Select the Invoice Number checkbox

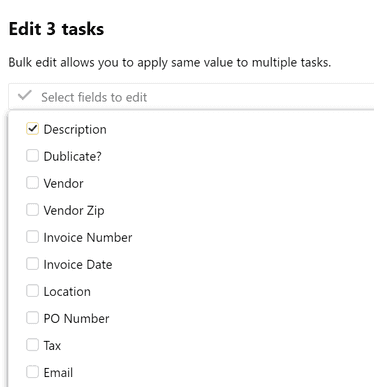tap(32, 237)
